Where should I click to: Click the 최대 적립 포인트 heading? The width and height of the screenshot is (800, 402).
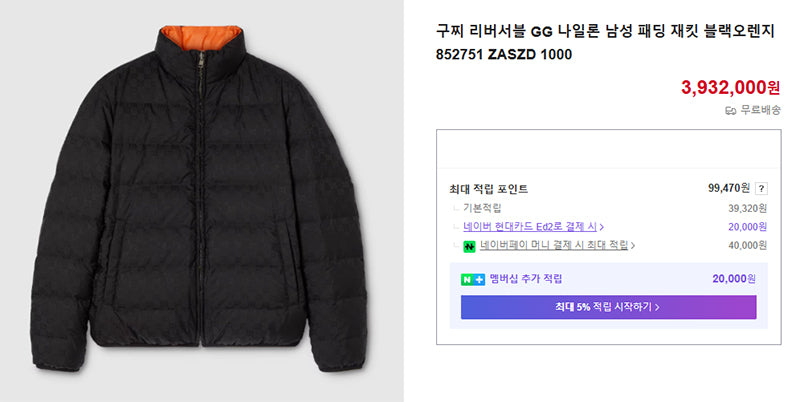pyautogui.click(x=488, y=189)
